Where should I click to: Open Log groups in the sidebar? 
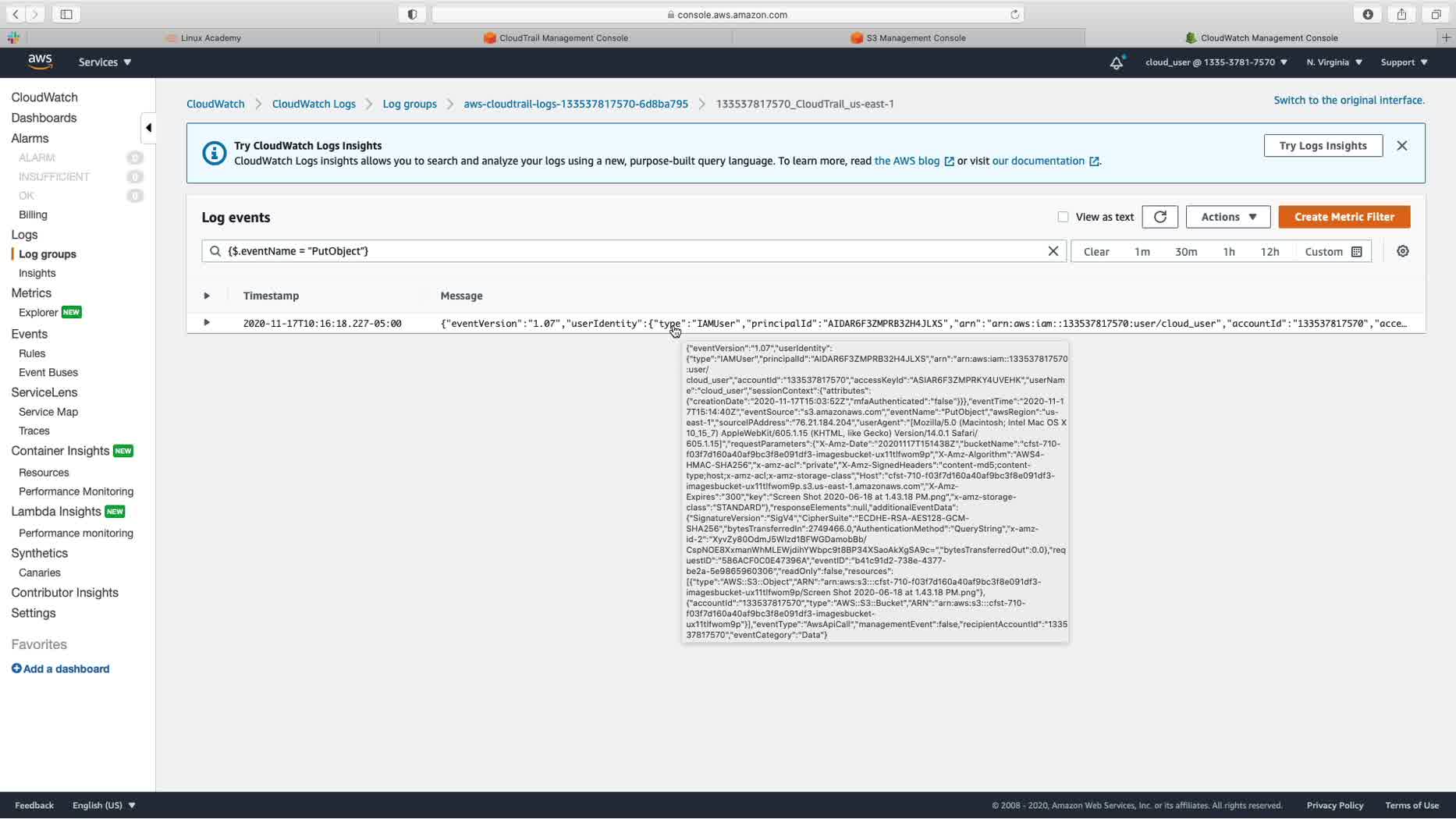tap(48, 254)
